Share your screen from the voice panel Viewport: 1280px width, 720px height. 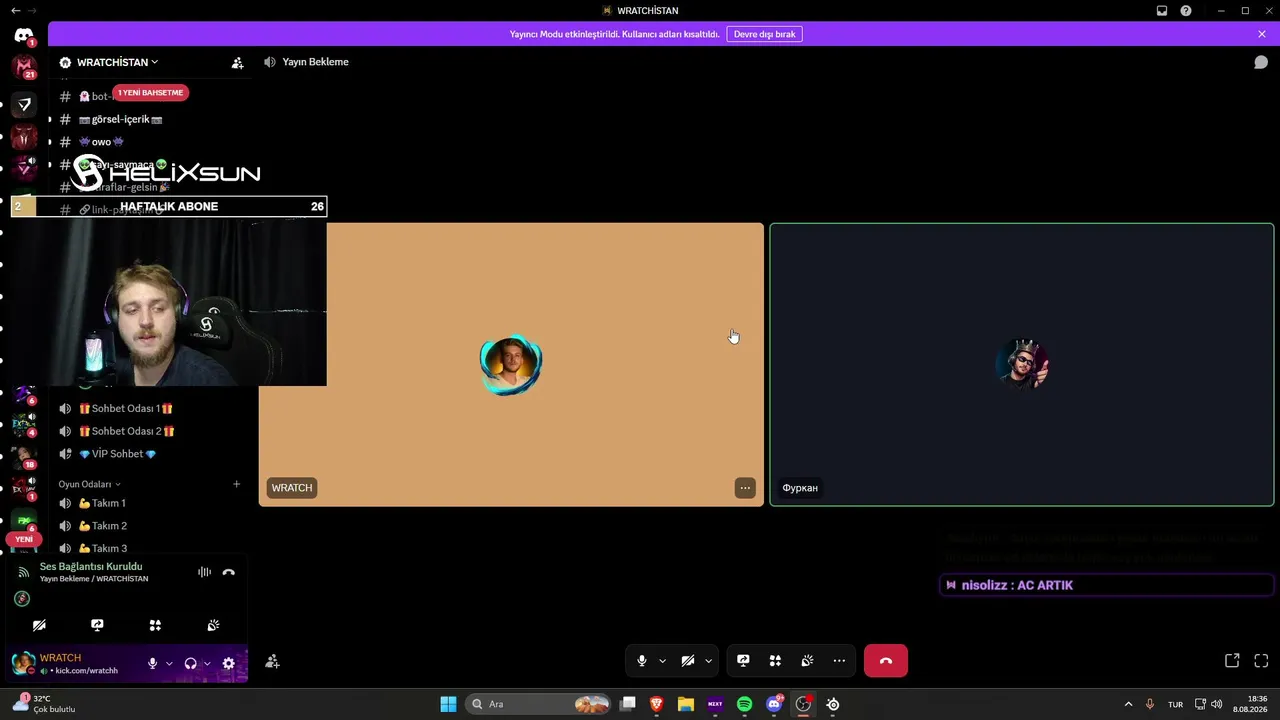pyautogui.click(x=97, y=625)
